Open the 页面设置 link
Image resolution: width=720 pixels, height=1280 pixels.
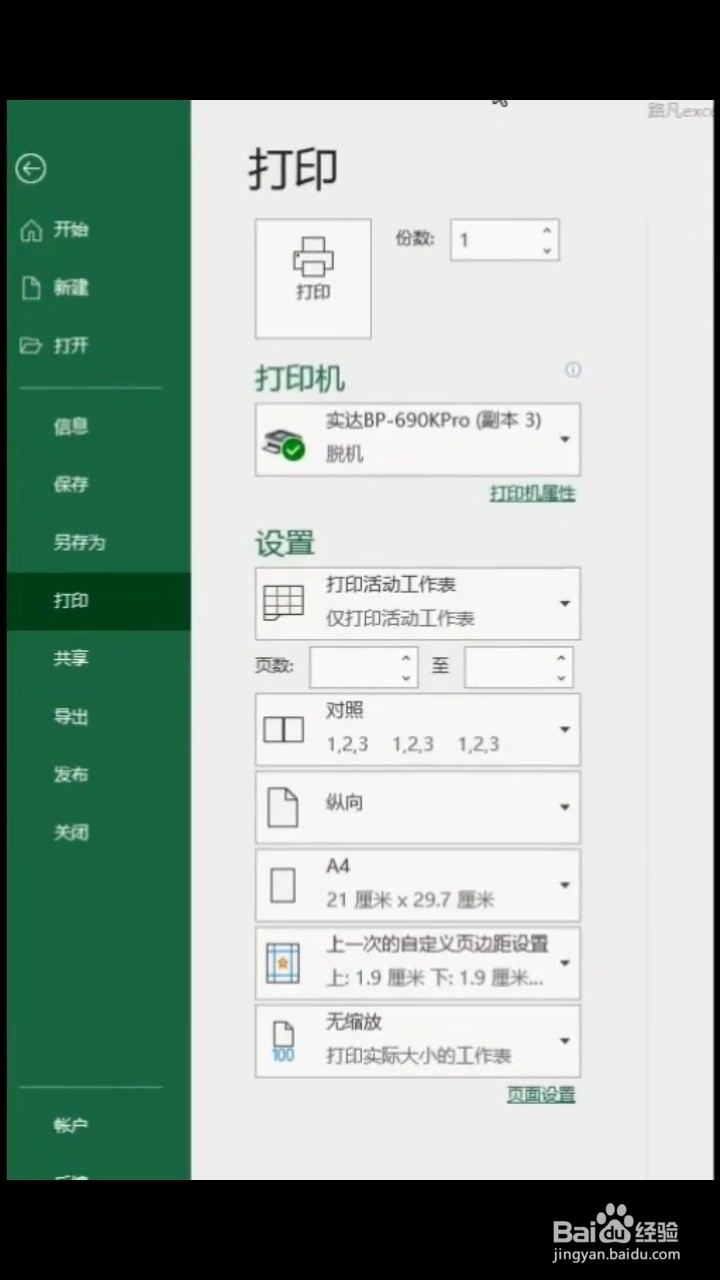(541, 1095)
